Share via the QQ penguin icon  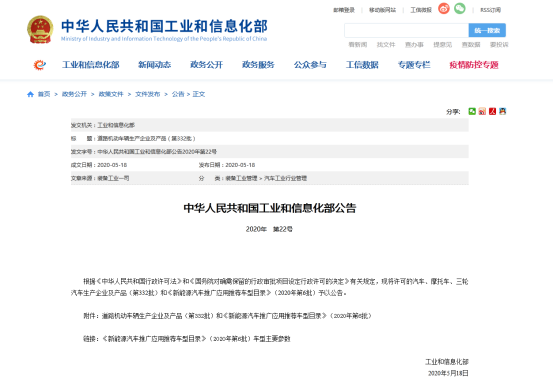(x=503, y=111)
